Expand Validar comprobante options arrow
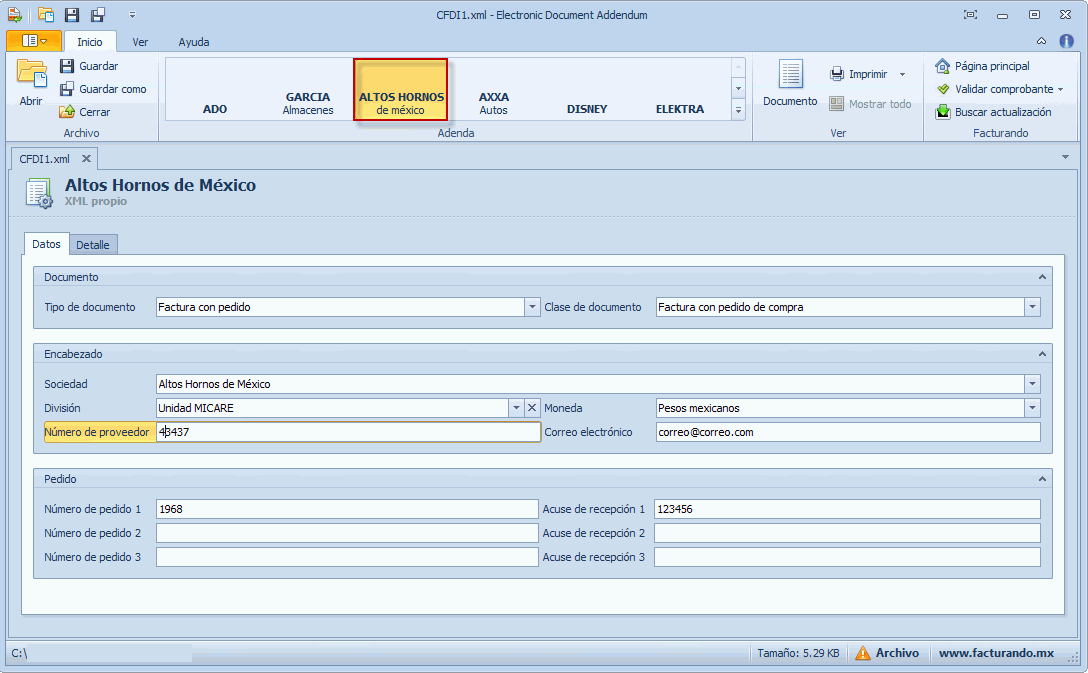This screenshot has width=1088, height=673. pyautogui.click(x=1061, y=90)
